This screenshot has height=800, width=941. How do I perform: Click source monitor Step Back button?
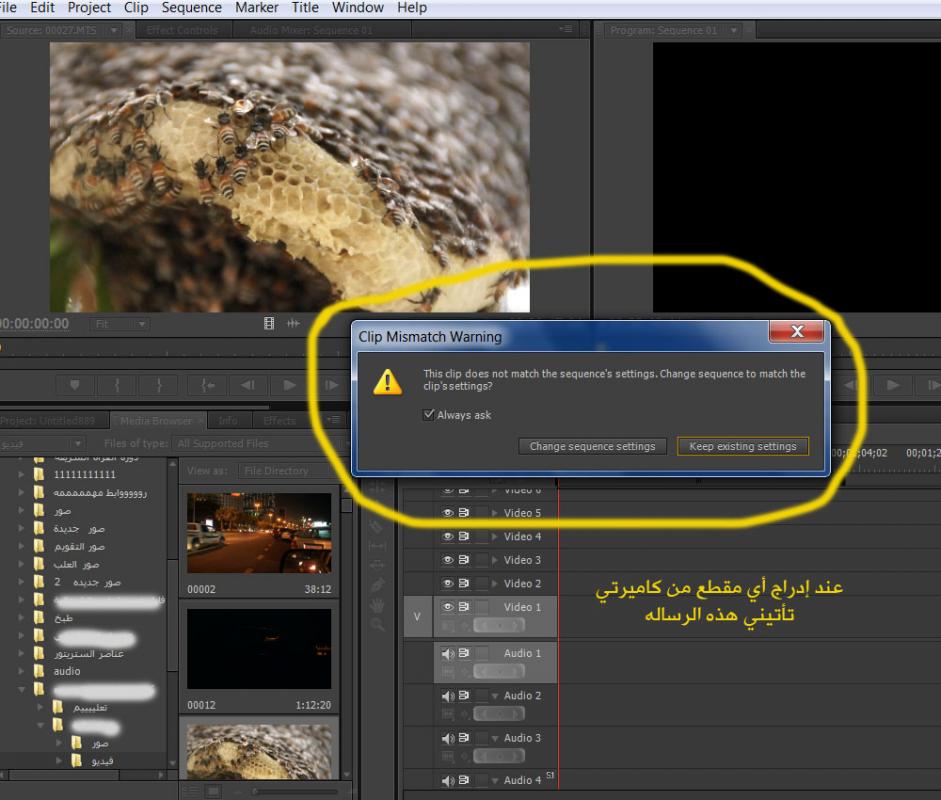click(248, 385)
